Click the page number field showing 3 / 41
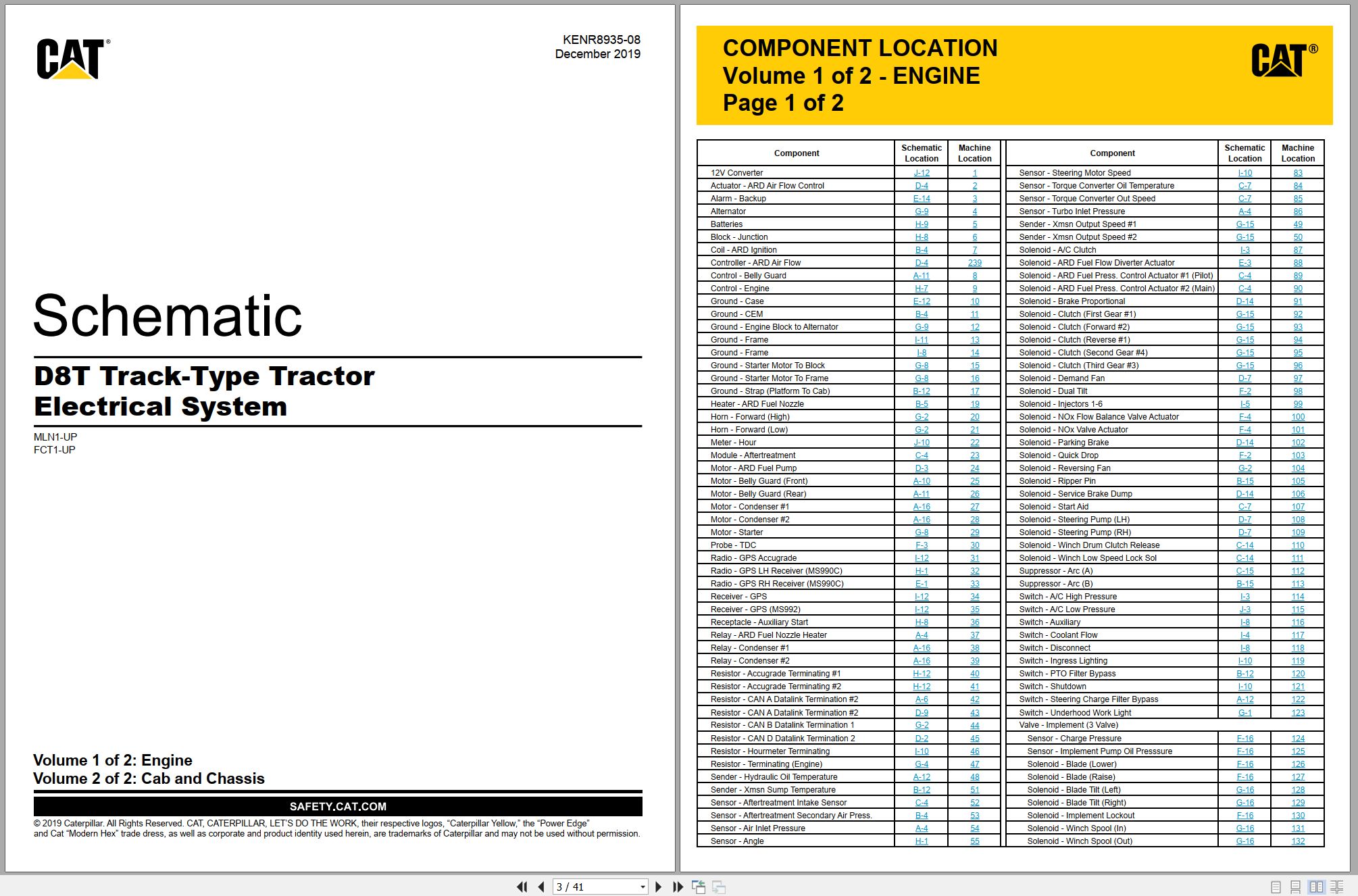The height and width of the screenshot is (896, 1358). (595, 887)
